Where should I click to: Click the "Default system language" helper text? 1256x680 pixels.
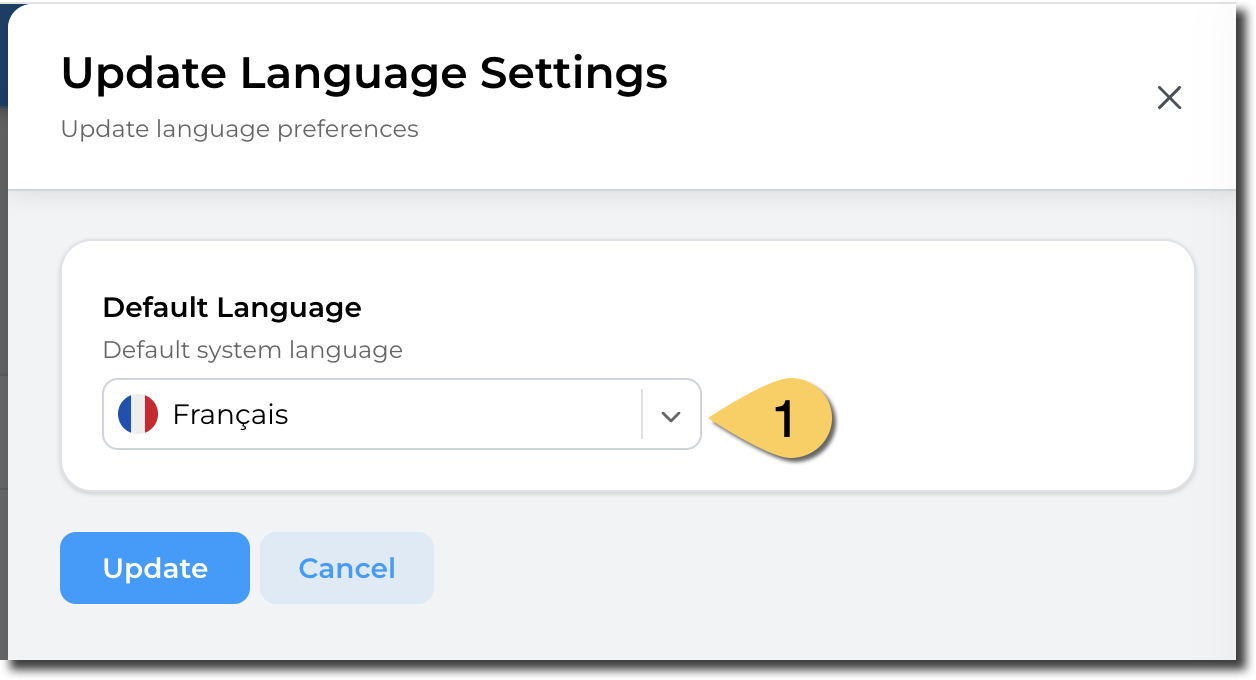click(252, 350)
